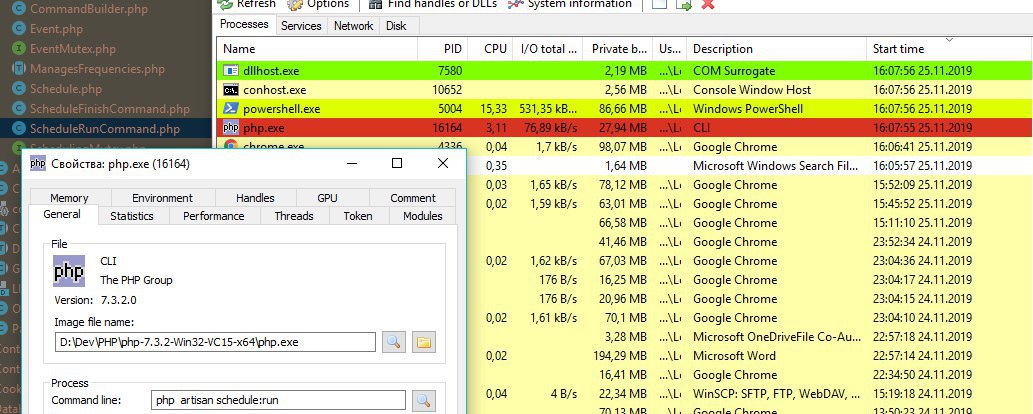The height and width of the screenshot is (414, 1033).
Task: Click class icon of Schedule.php
Action: click(x=19, y=88)
